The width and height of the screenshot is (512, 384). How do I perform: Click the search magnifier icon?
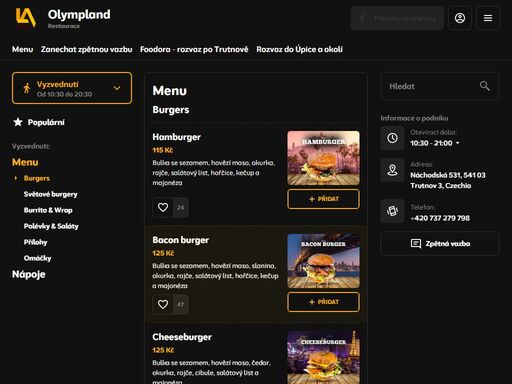485,86
